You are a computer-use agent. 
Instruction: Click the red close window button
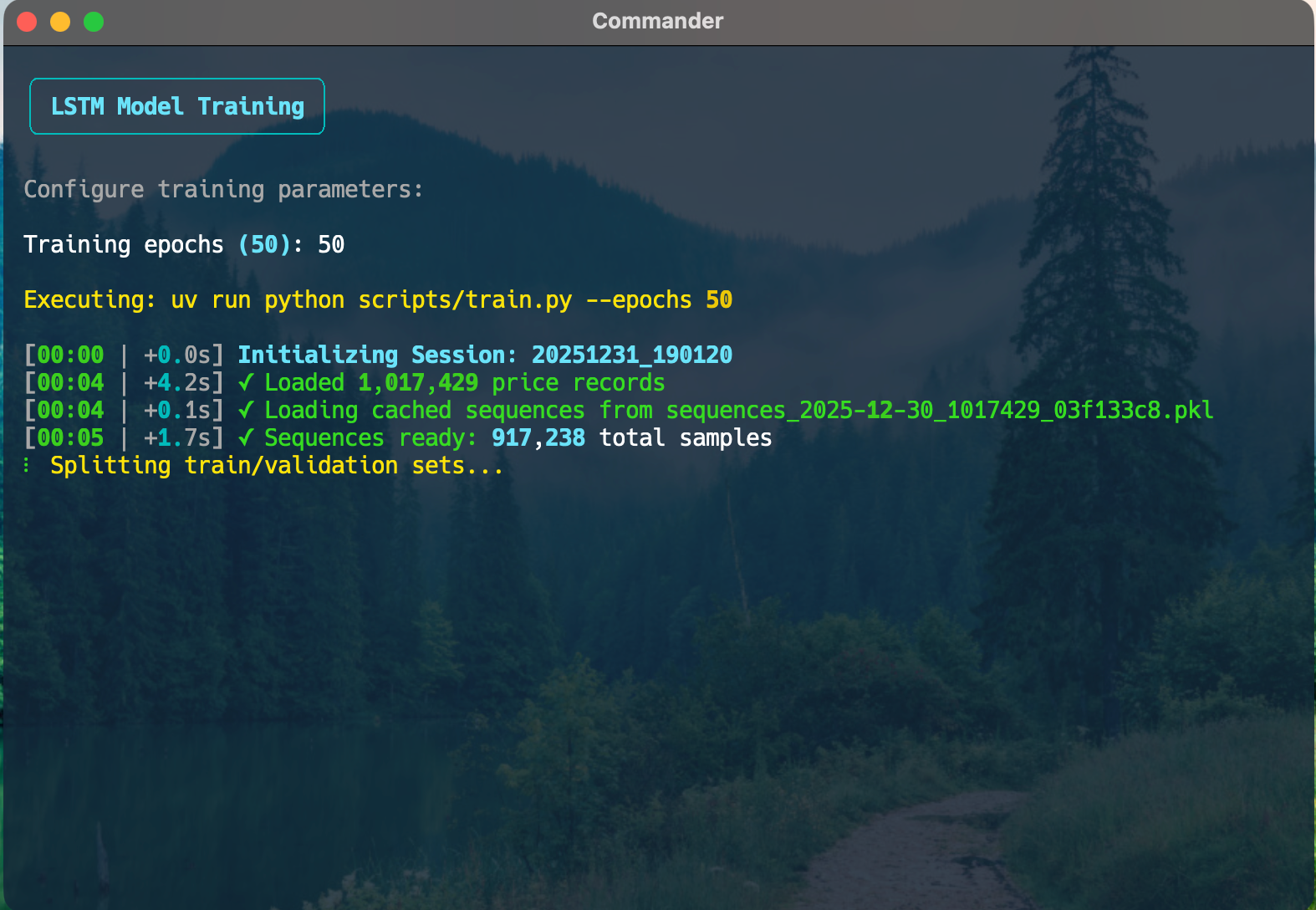click(27, 22)
